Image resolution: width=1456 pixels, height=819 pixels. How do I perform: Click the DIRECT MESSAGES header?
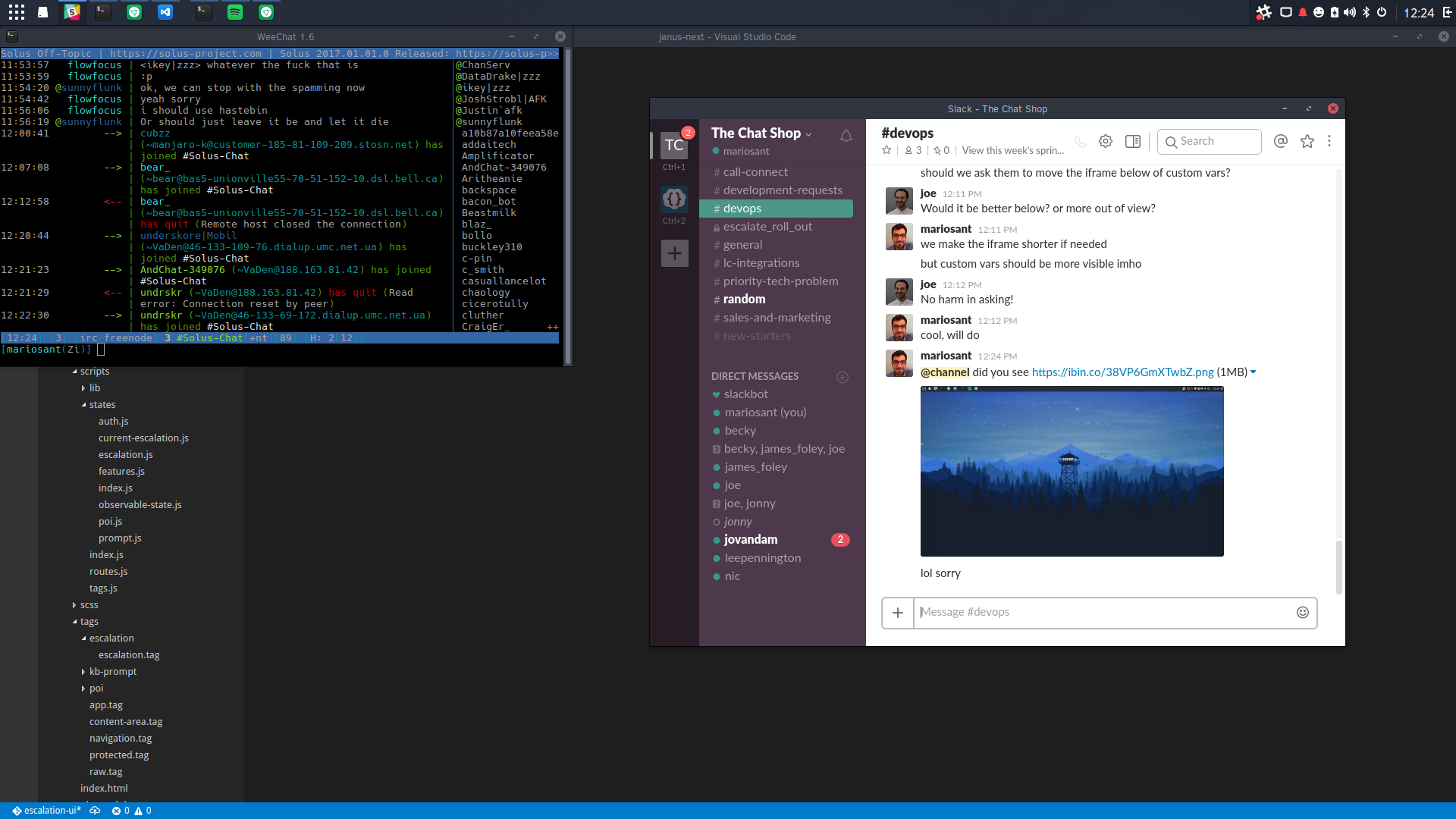point(755,377)
